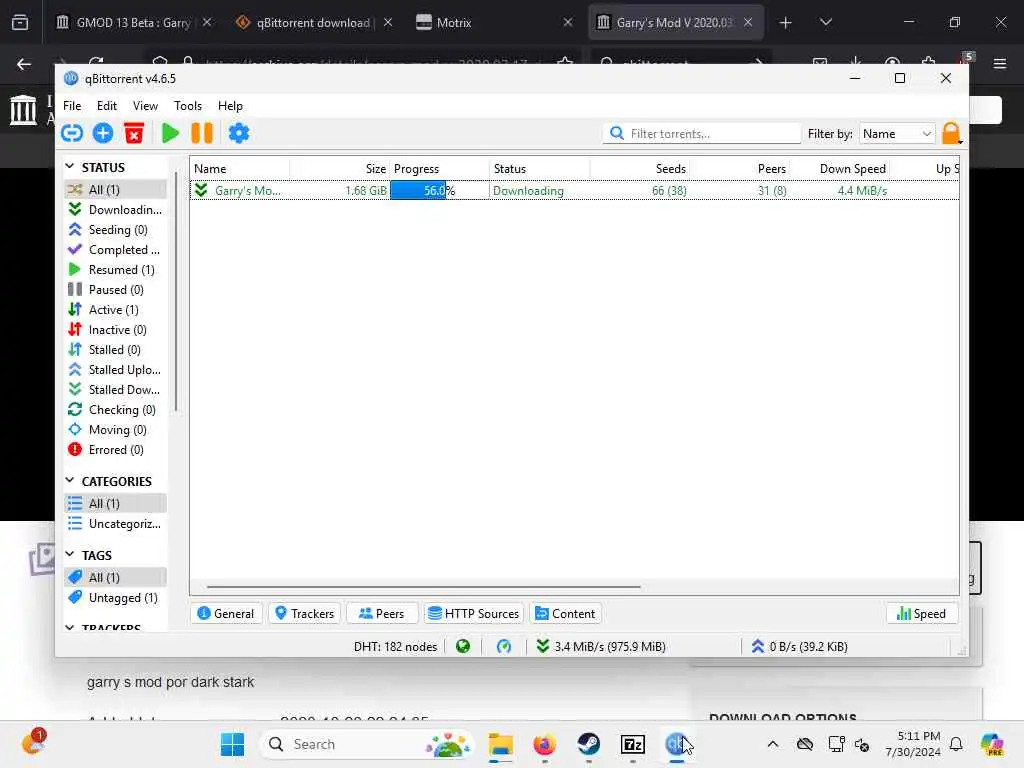Select Downloading status filter
This screenshot has width=1024, height=768.
coord(115,210)
